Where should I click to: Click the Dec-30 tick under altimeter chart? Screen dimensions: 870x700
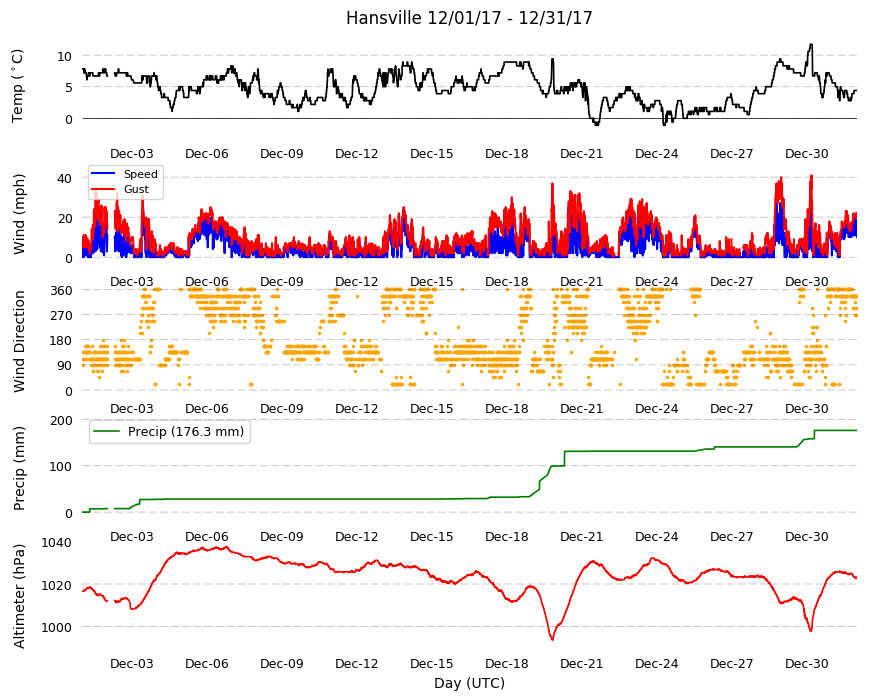pyautogui.click(x=806, y=663)
